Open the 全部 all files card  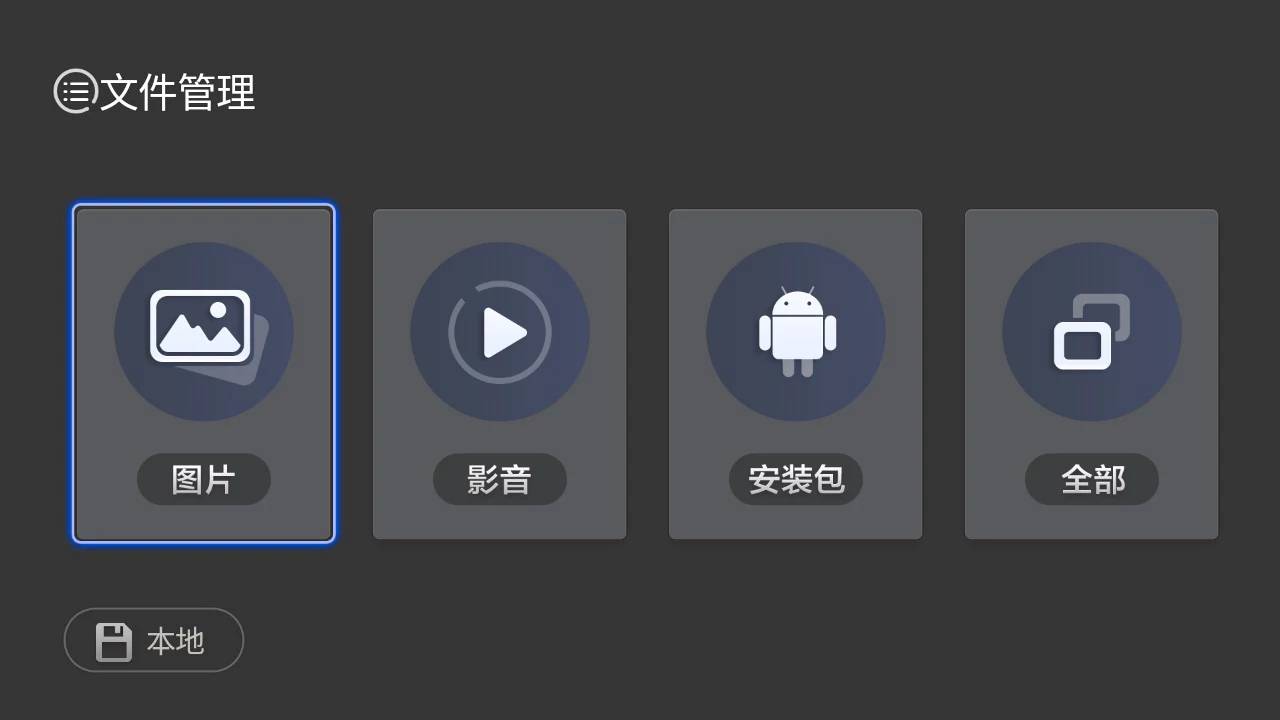pos(1092,374)
